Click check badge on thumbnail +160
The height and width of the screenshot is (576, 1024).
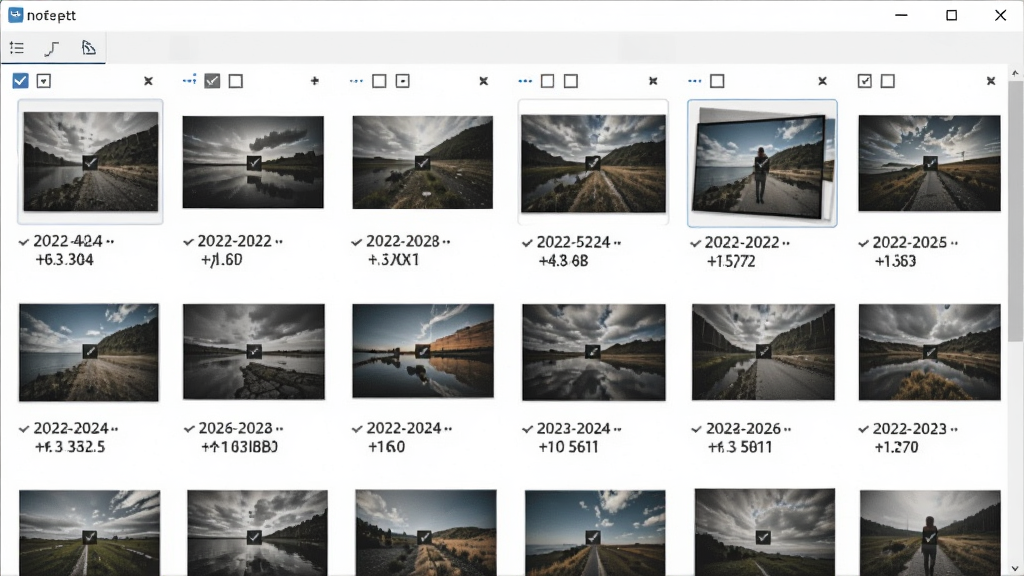point(423,351)
